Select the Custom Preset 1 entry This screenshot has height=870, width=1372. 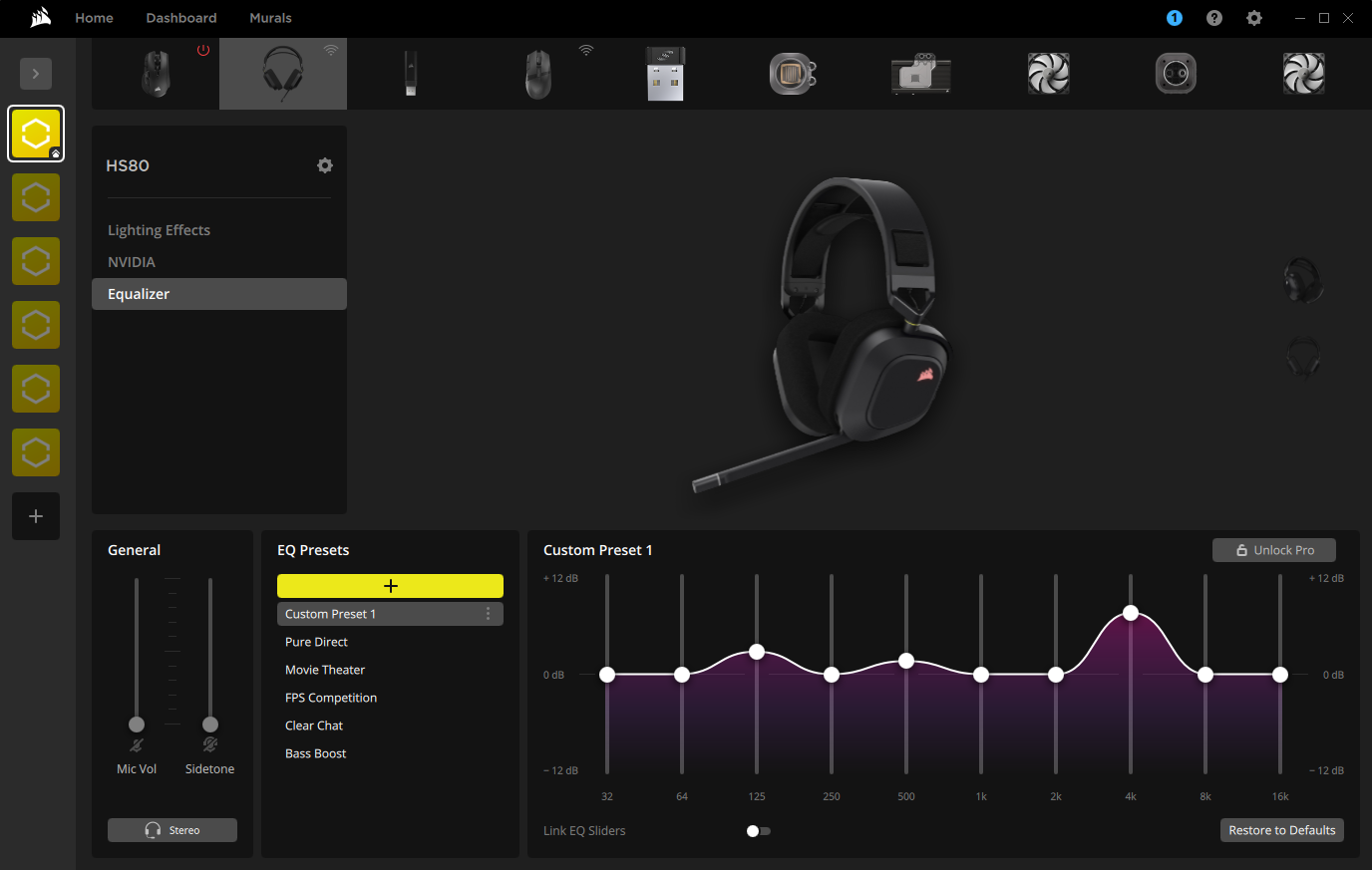[x=390, y=614]
